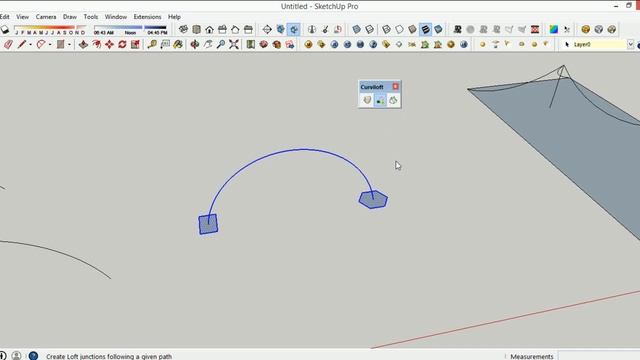640x360 pixels.
Task: Open the Window menu
Action: (116, 17)
